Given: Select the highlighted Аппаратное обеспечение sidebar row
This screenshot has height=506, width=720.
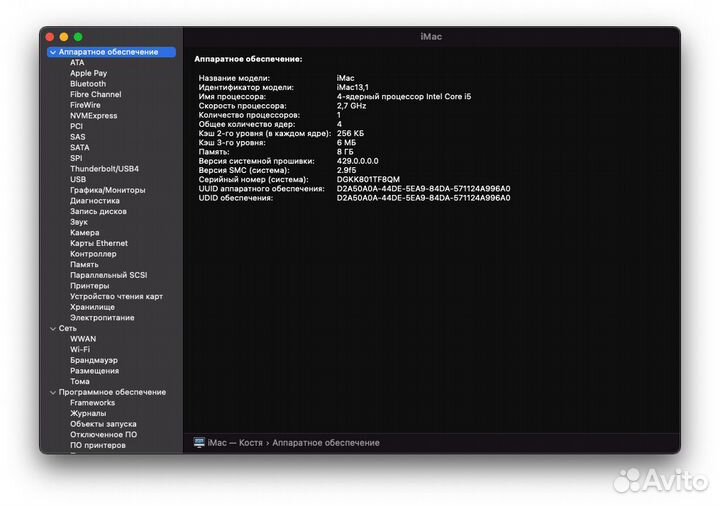Looking at the screenshot, I should (111, 52).
